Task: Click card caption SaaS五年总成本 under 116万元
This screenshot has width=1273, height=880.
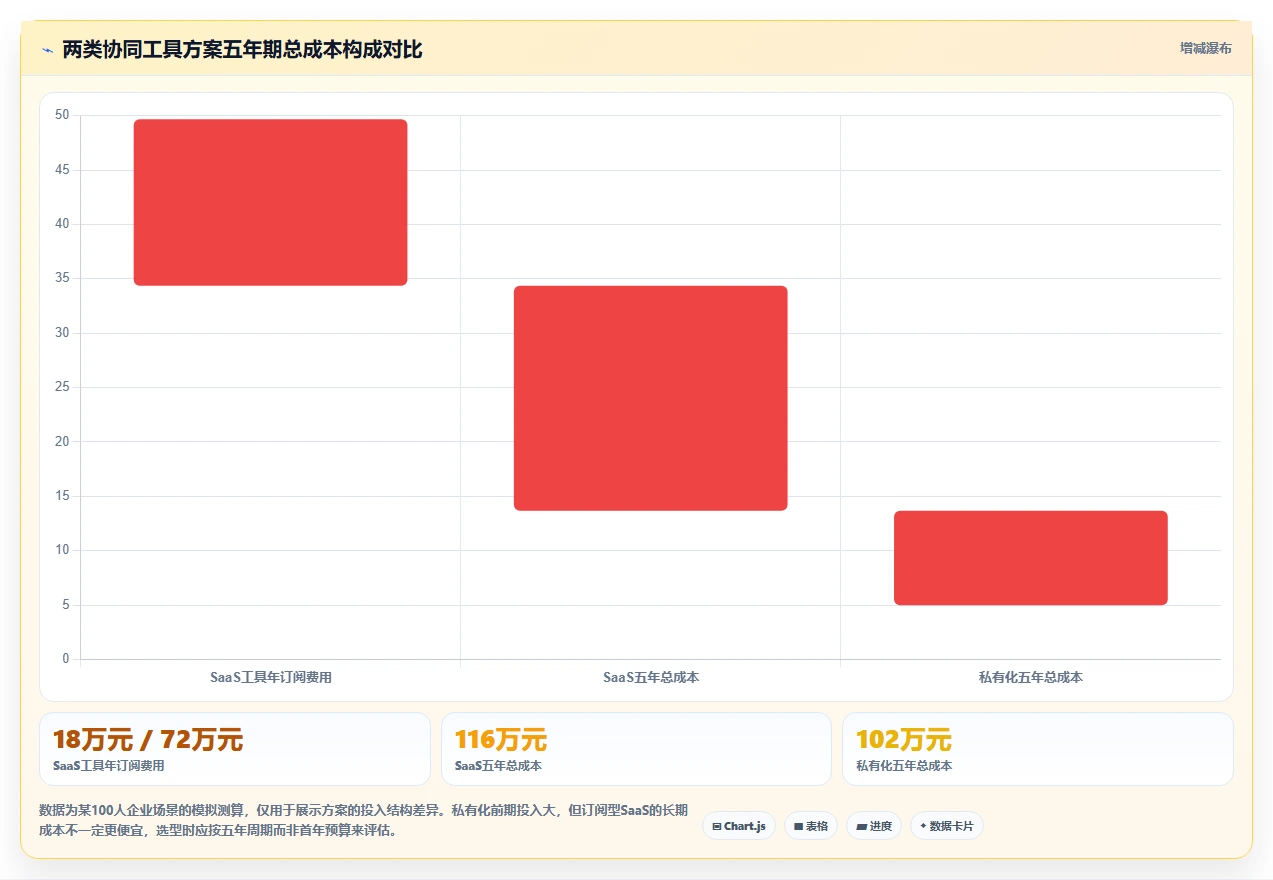Action: coord(498,766)
